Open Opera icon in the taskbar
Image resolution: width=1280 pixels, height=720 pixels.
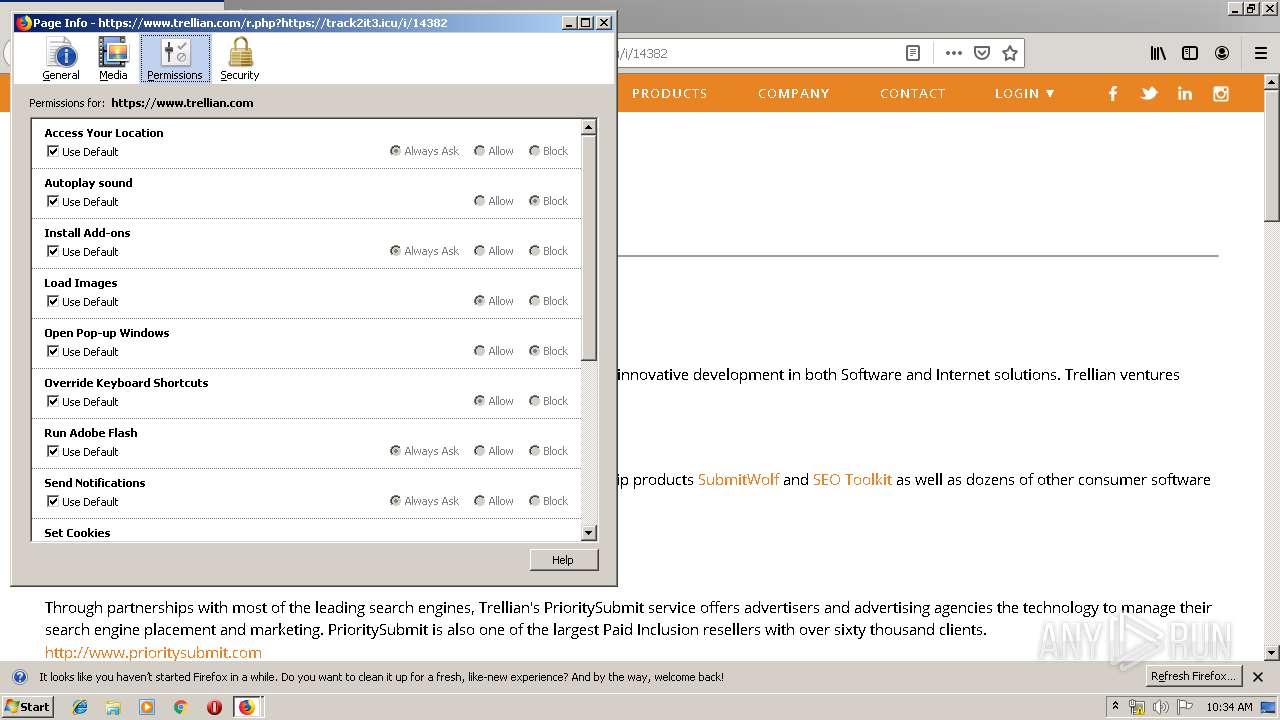point(214,707)
